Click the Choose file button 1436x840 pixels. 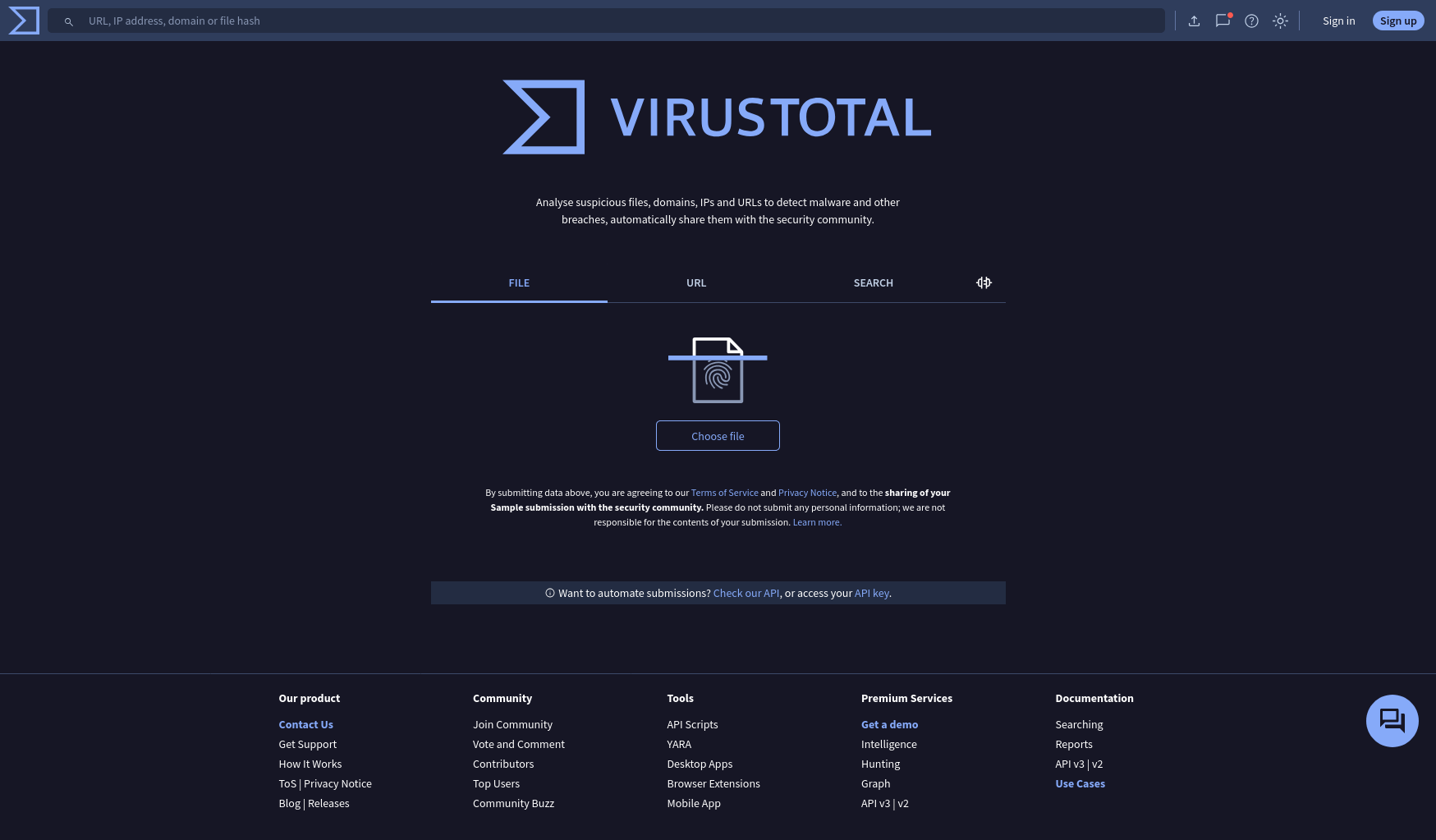[x=718, y=436]
